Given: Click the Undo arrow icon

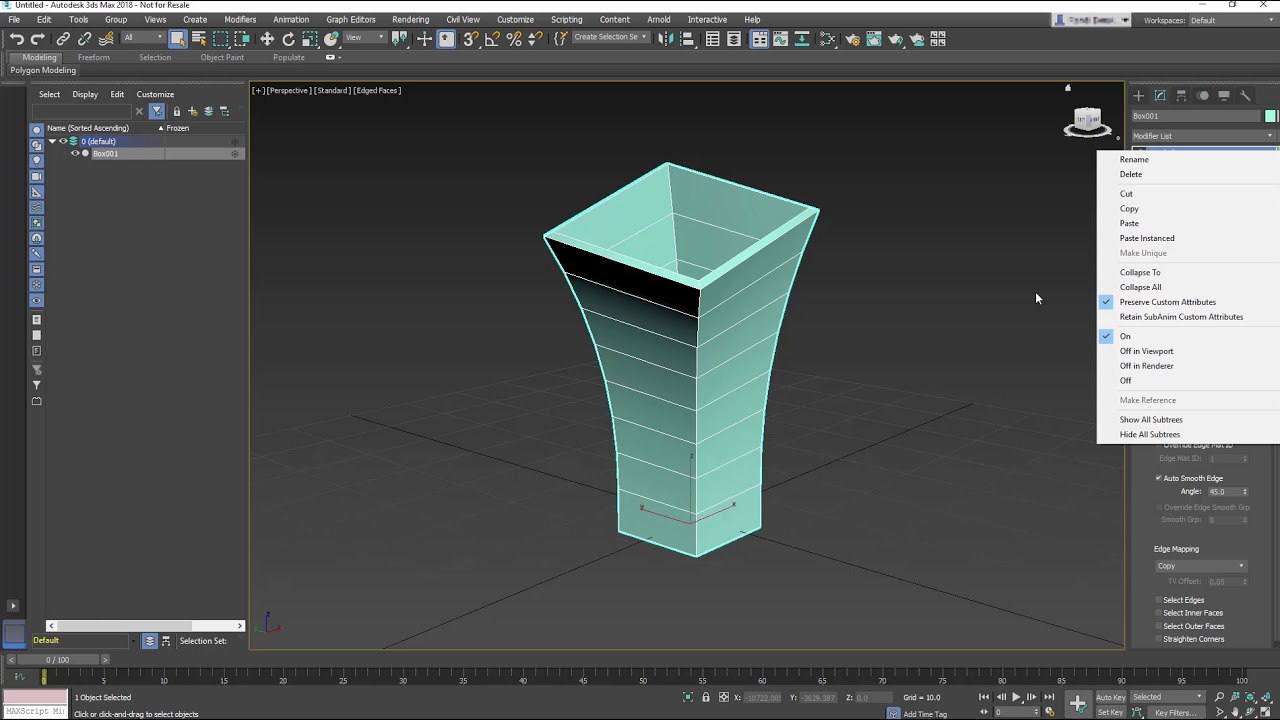Looking at the screenshot, I should point(16,39).
